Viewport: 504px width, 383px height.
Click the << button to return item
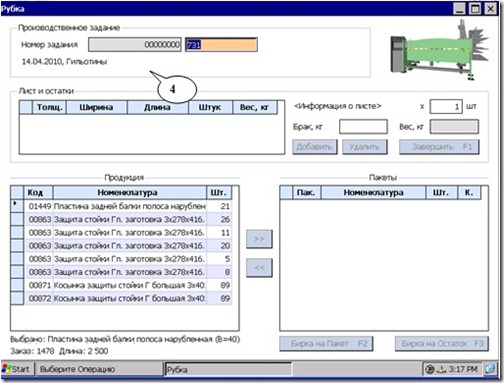[259, 268]
